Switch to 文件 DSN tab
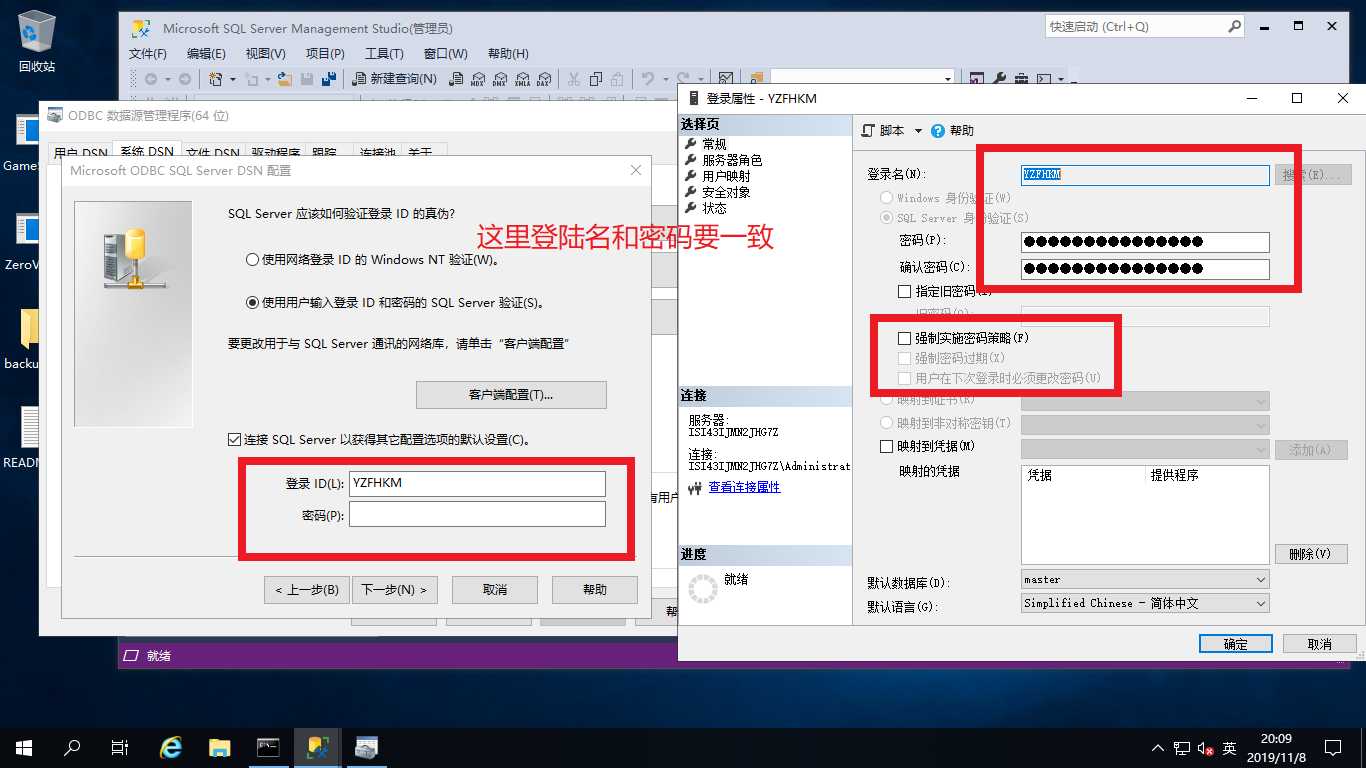Screen dimensions: 1366x768 [x=213, y=153]
